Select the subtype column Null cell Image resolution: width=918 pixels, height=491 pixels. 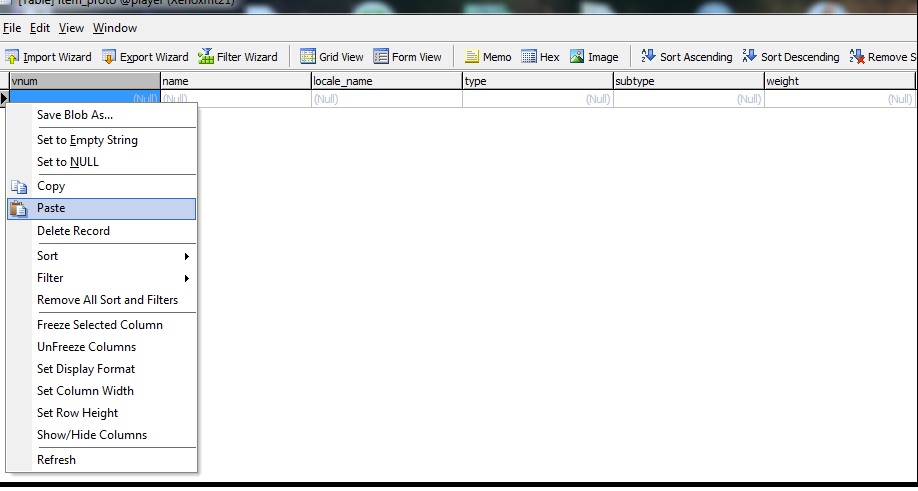point(689,99)
